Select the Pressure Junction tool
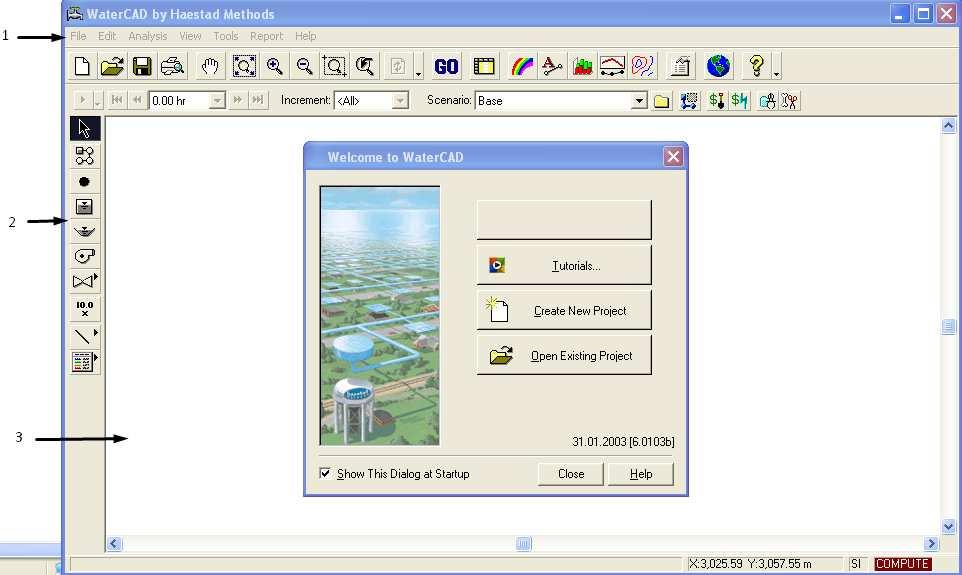The image size is (962, 575). [85, 182]
